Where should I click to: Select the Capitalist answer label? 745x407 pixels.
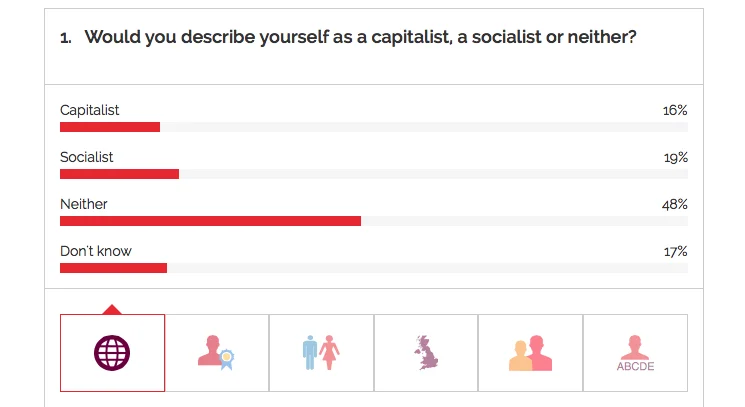coord(89,110)
